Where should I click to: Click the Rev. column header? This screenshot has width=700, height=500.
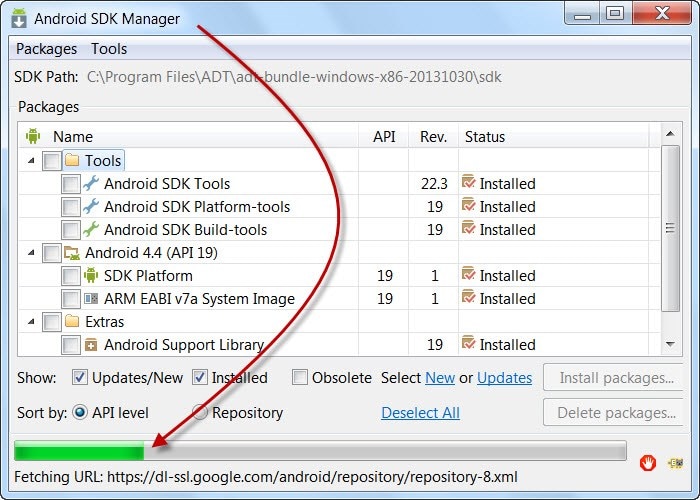pos(433,136)
